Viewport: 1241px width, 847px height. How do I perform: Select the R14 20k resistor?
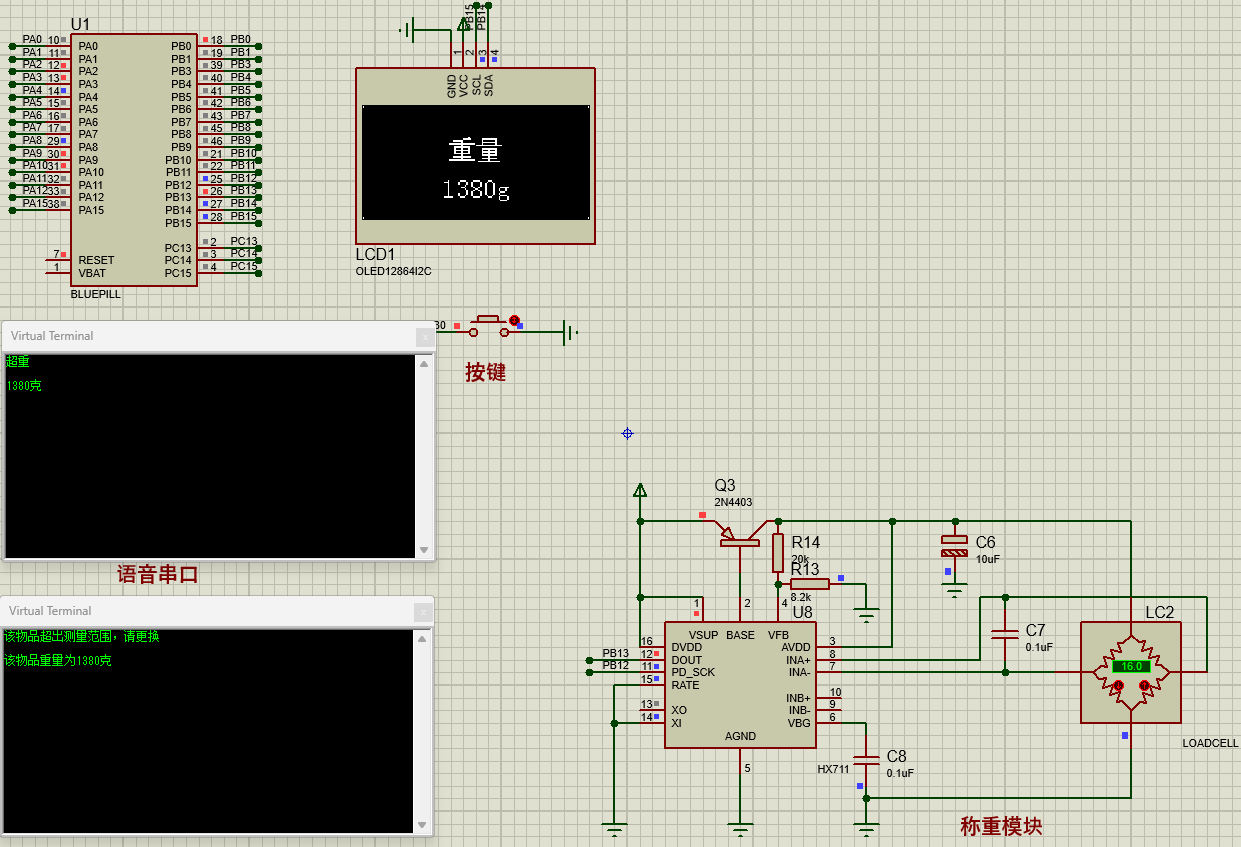[x=778, y=552]
